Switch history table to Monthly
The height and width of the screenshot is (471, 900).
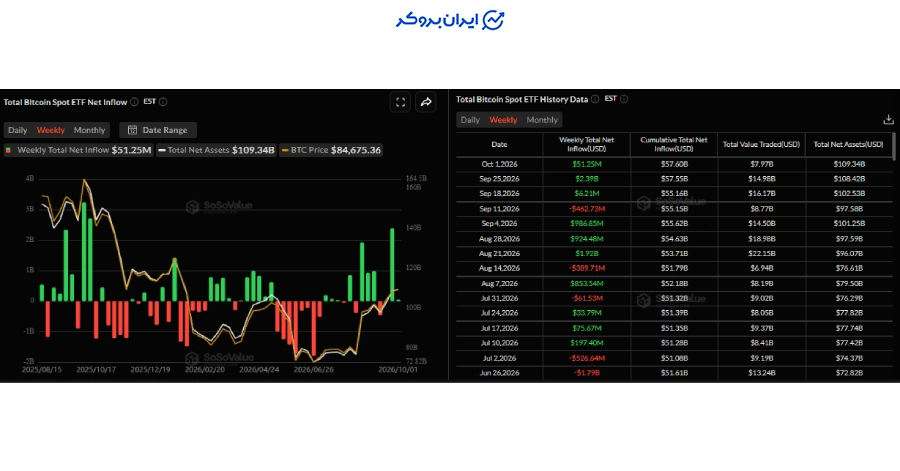(x=542, y=120)
